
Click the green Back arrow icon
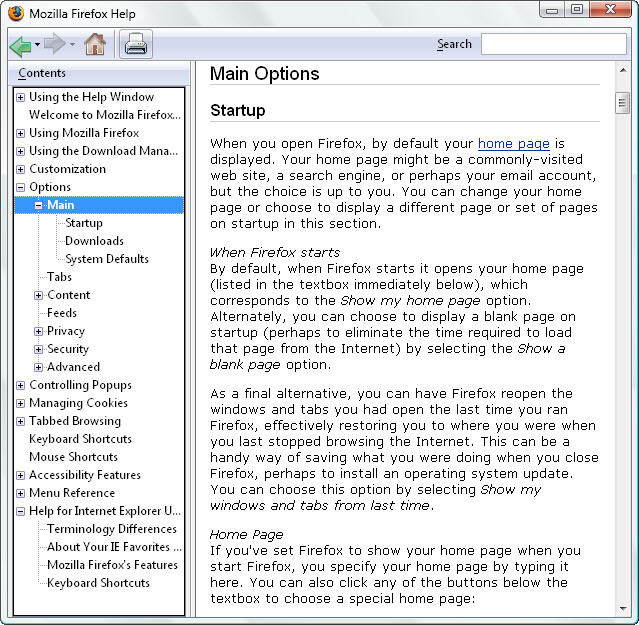tap(20, 45)
